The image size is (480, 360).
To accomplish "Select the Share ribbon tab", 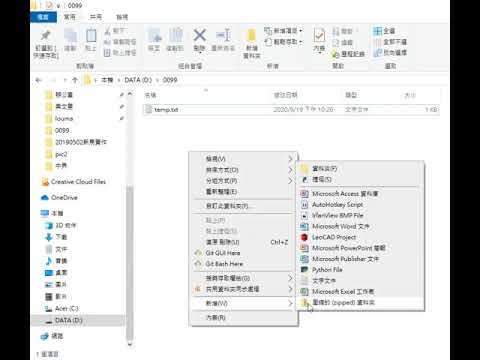I will click(96, 17).
